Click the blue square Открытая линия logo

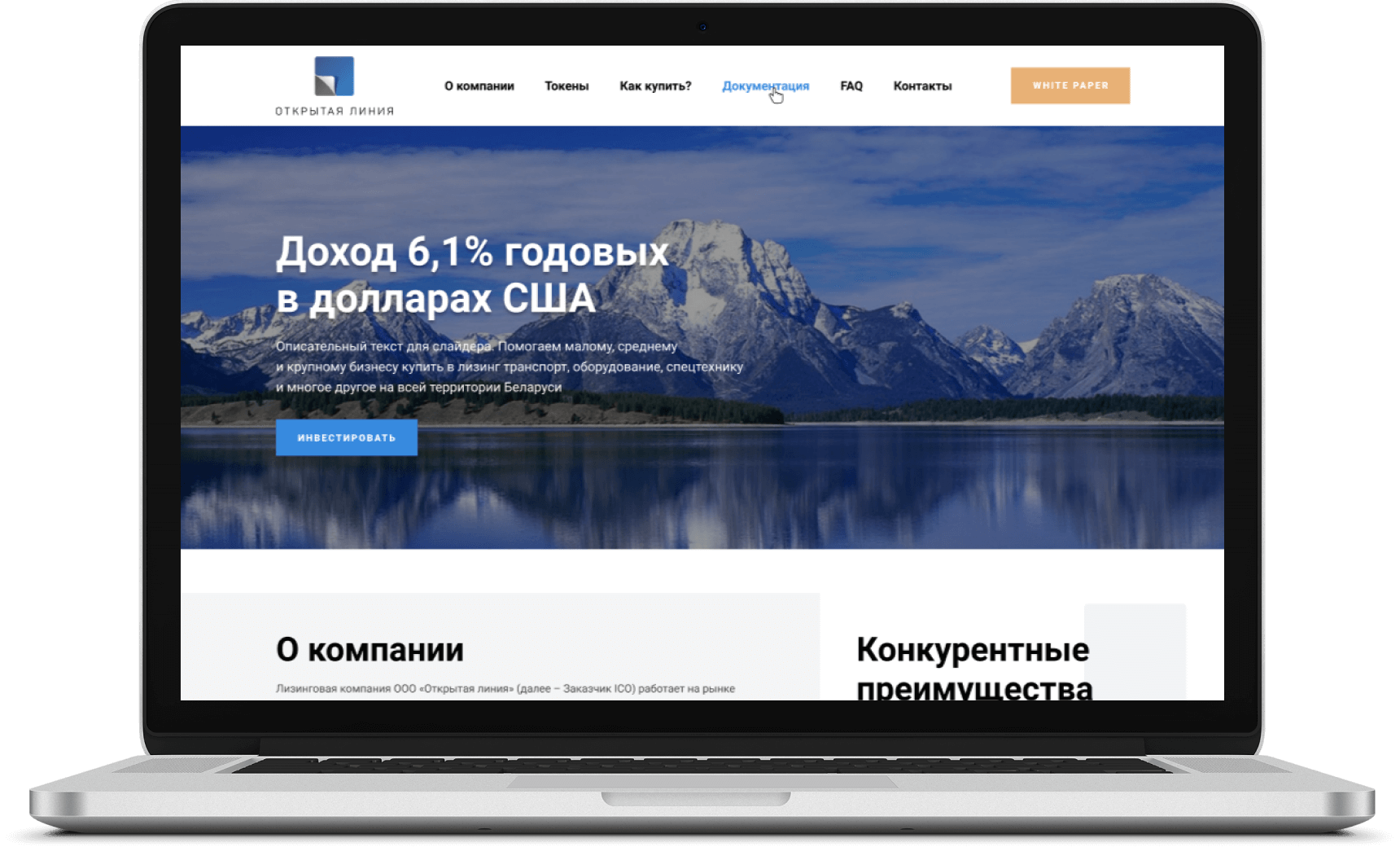point(334,77)
